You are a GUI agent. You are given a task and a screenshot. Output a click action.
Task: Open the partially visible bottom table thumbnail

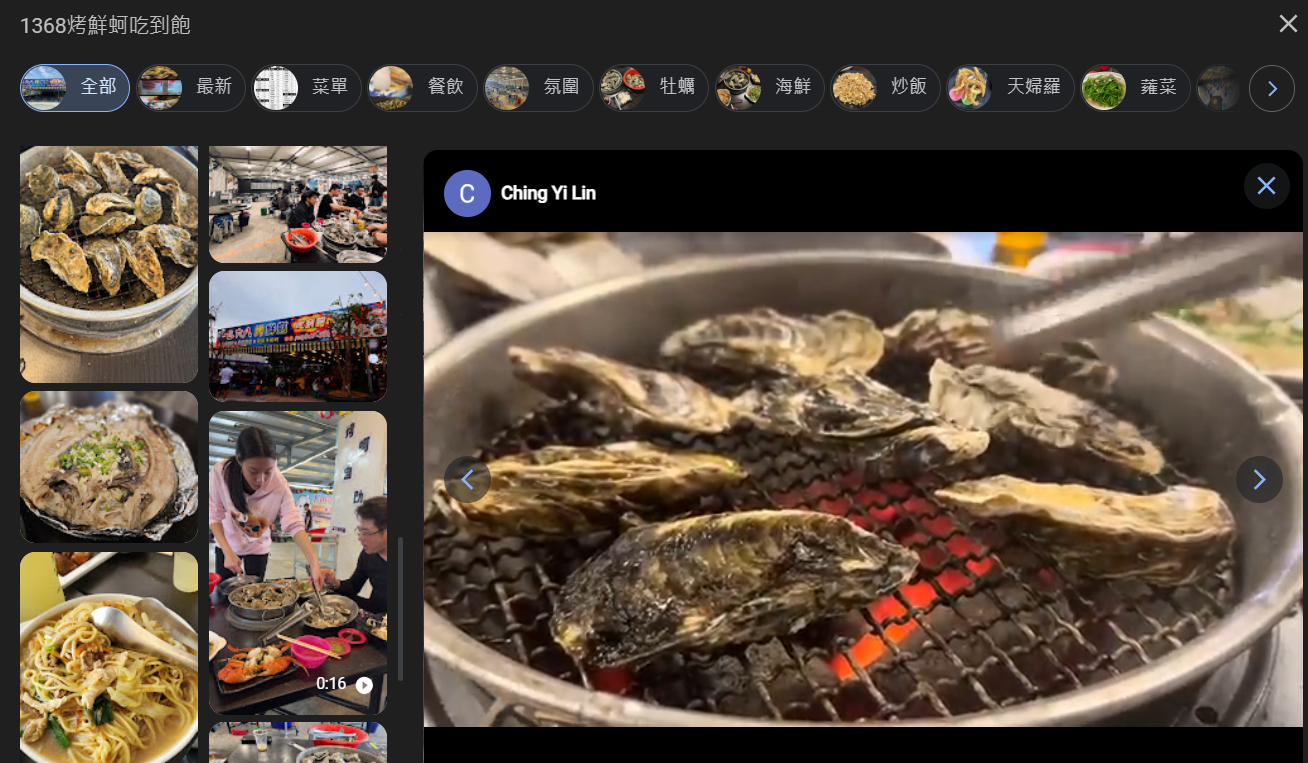[298, 743]
